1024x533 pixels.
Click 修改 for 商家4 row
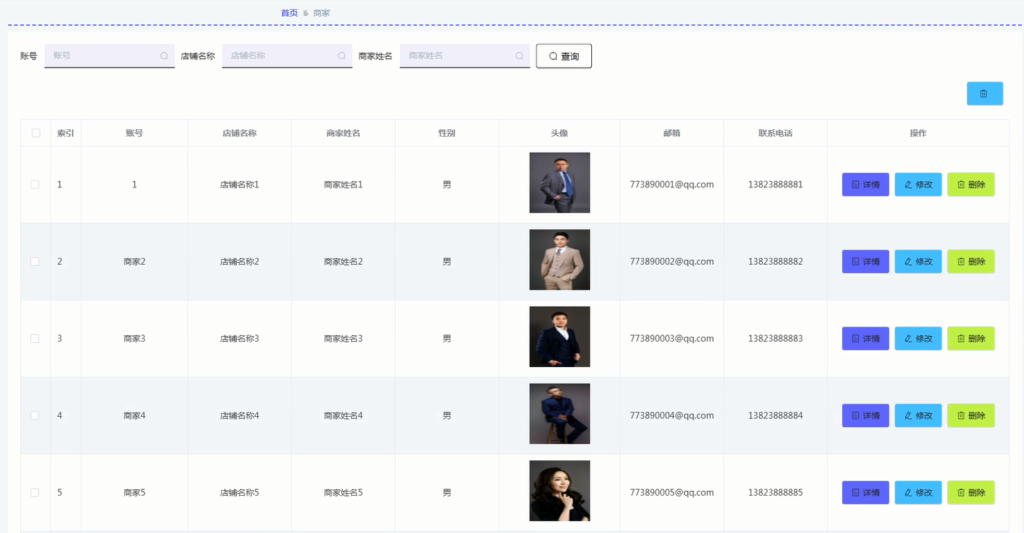click(918, 416)
